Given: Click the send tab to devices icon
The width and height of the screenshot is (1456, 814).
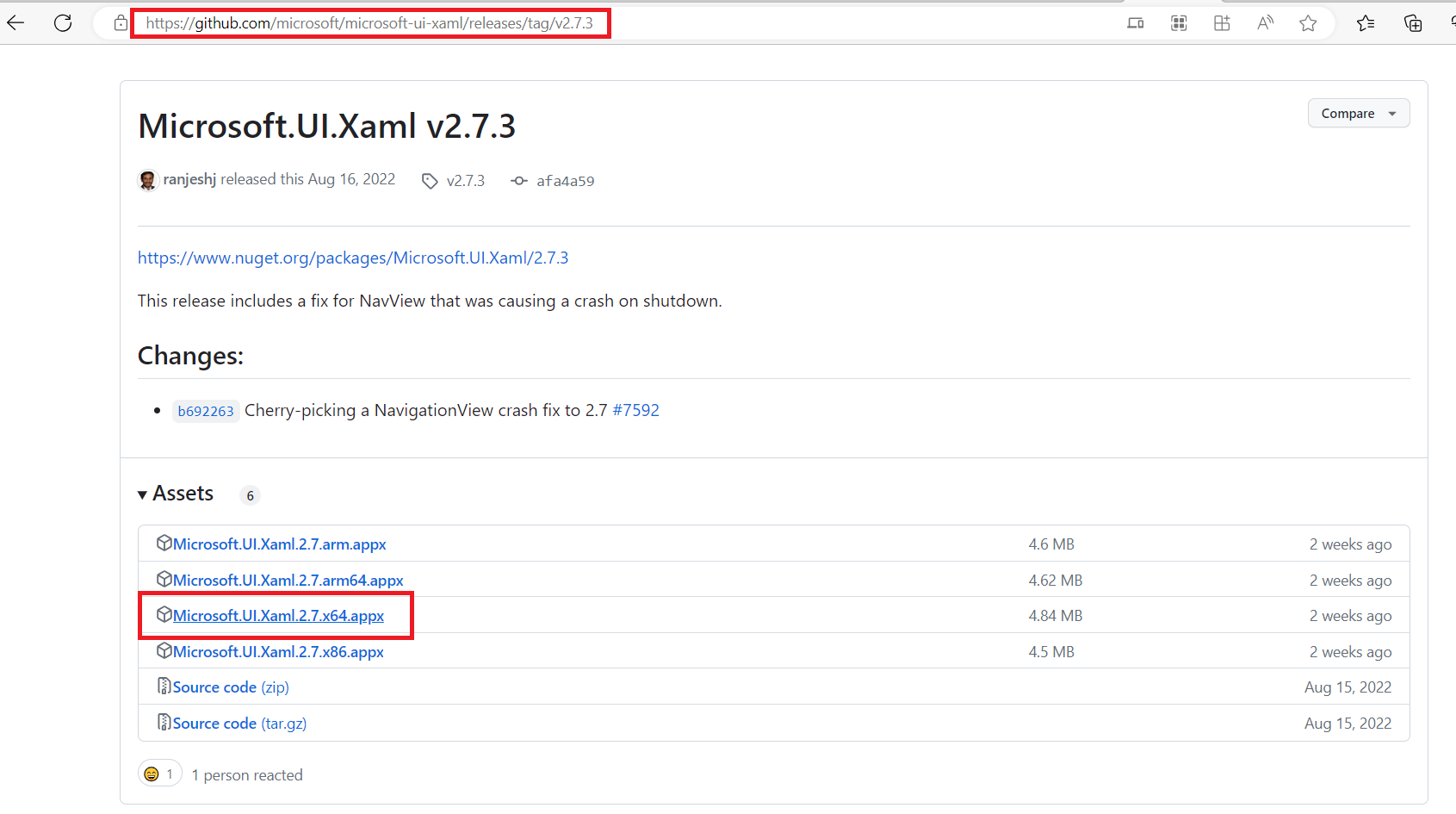Looking at the screenshot, I should pos(1136,23).
